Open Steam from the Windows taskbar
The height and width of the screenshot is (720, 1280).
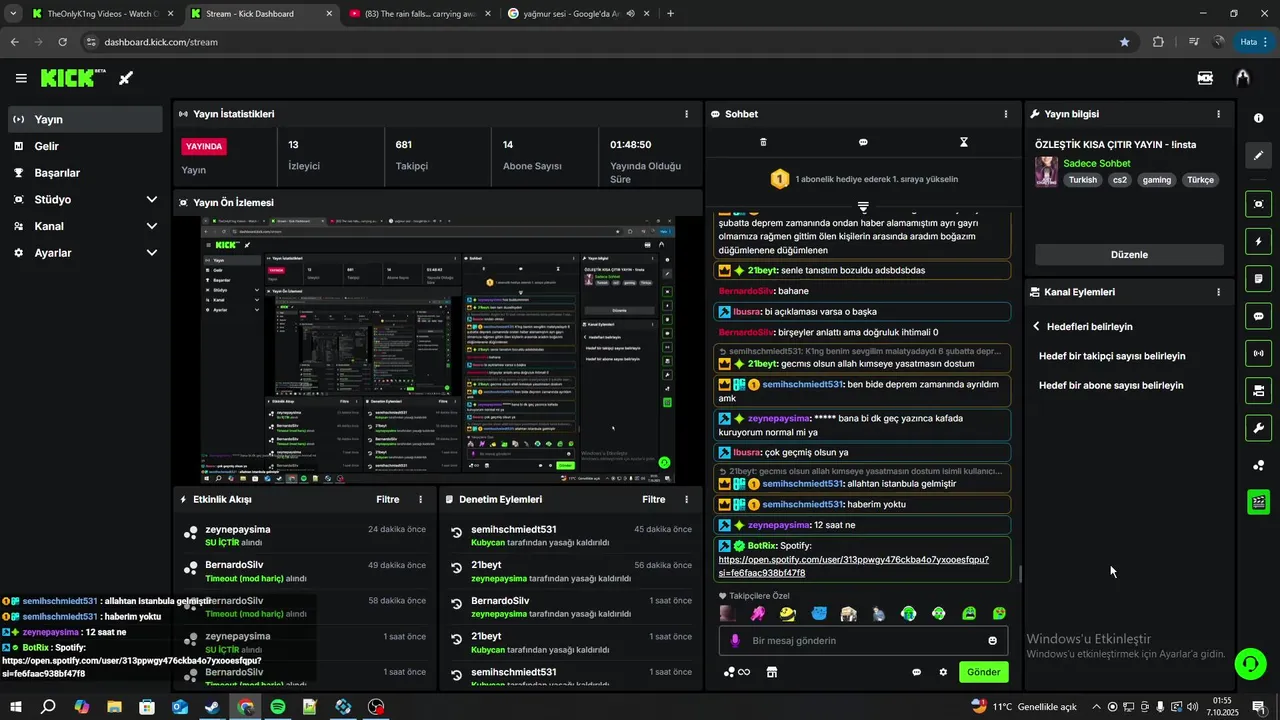213,707
